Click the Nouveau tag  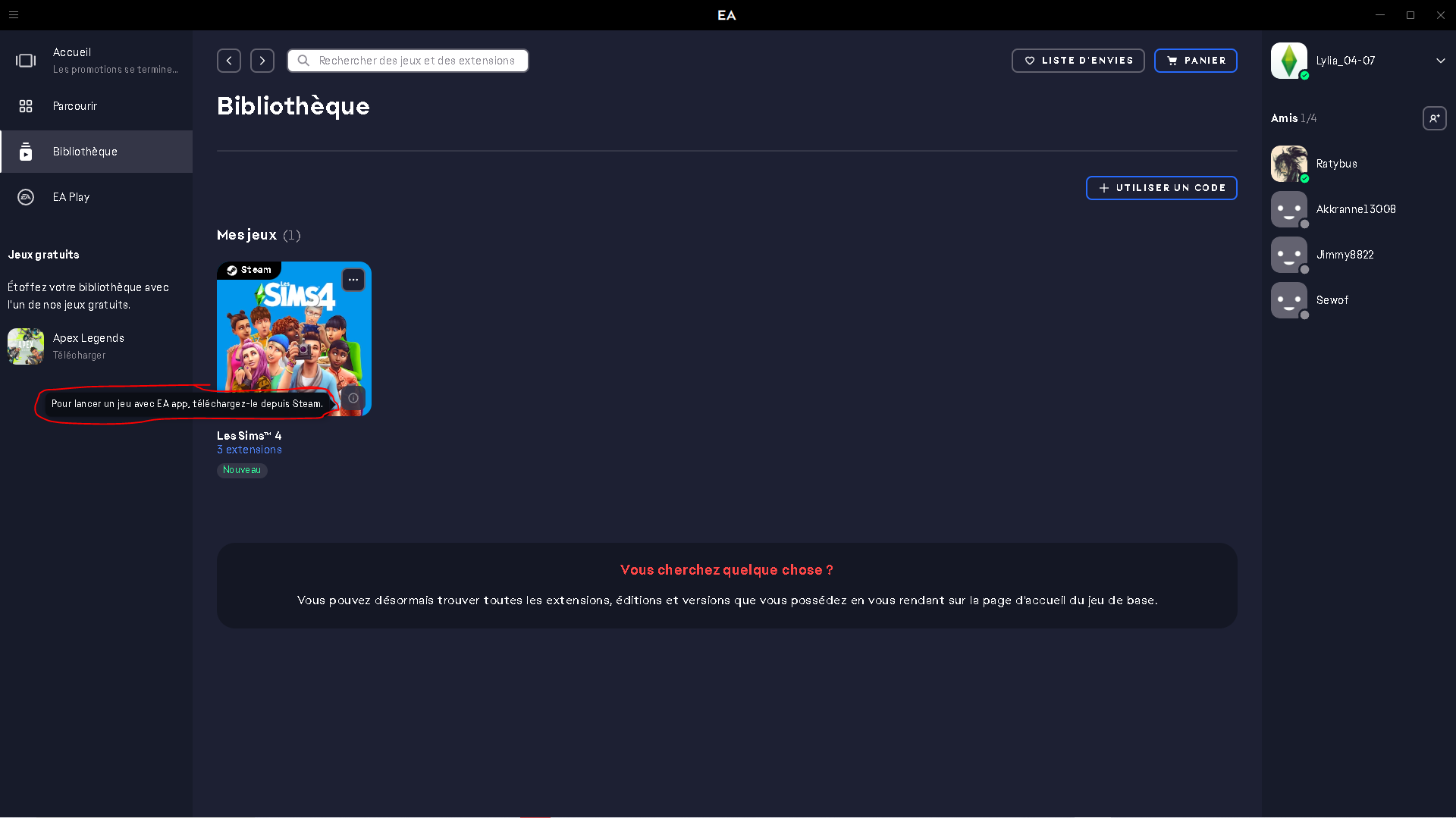point(242,470)
